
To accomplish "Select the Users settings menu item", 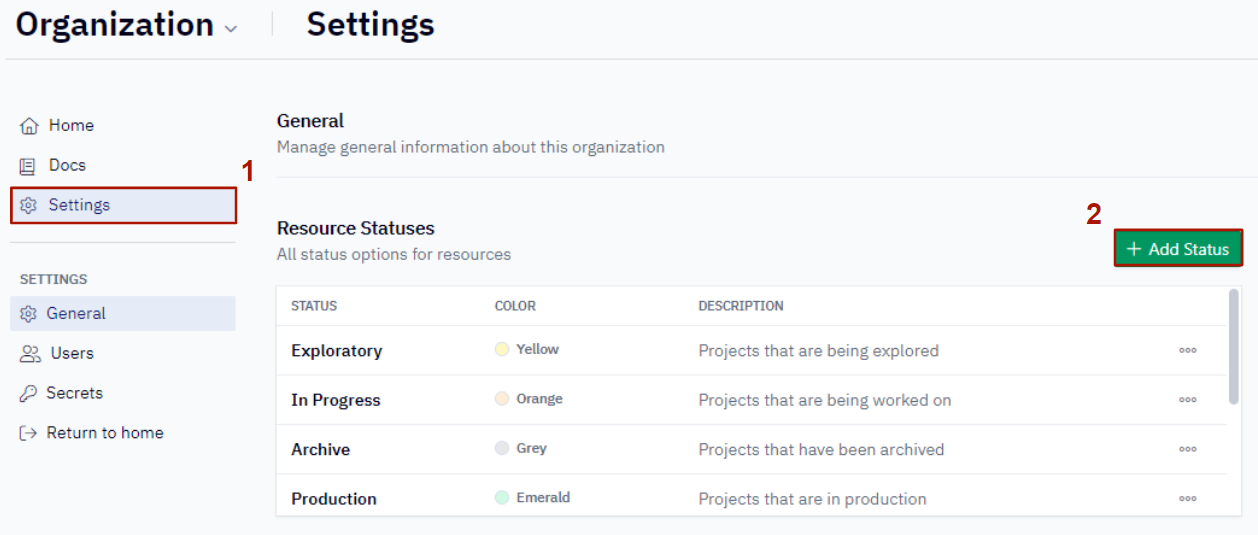I will [x=72, y=354].
